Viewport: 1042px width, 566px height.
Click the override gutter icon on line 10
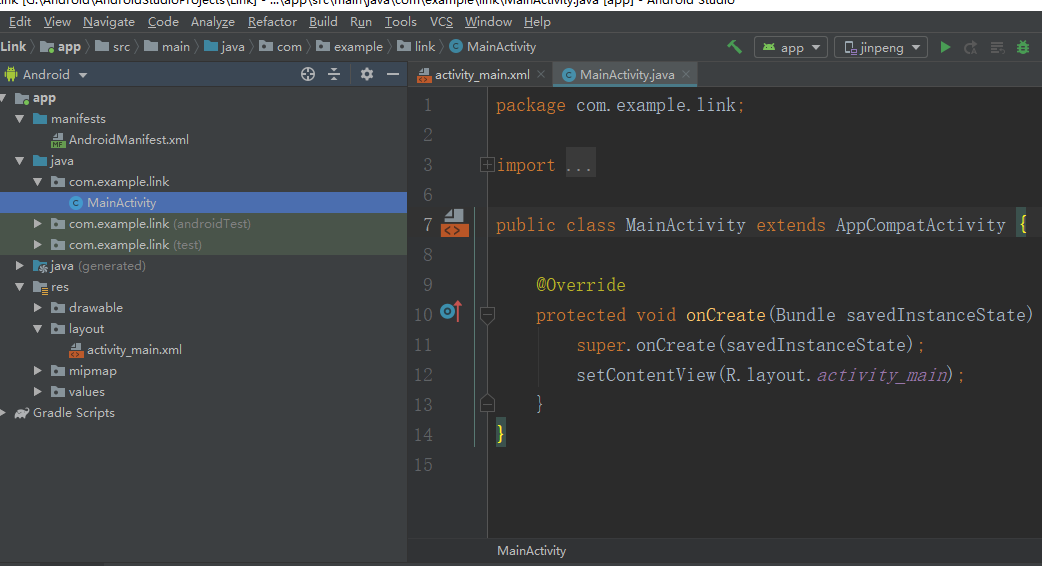[x=450, y=313]
